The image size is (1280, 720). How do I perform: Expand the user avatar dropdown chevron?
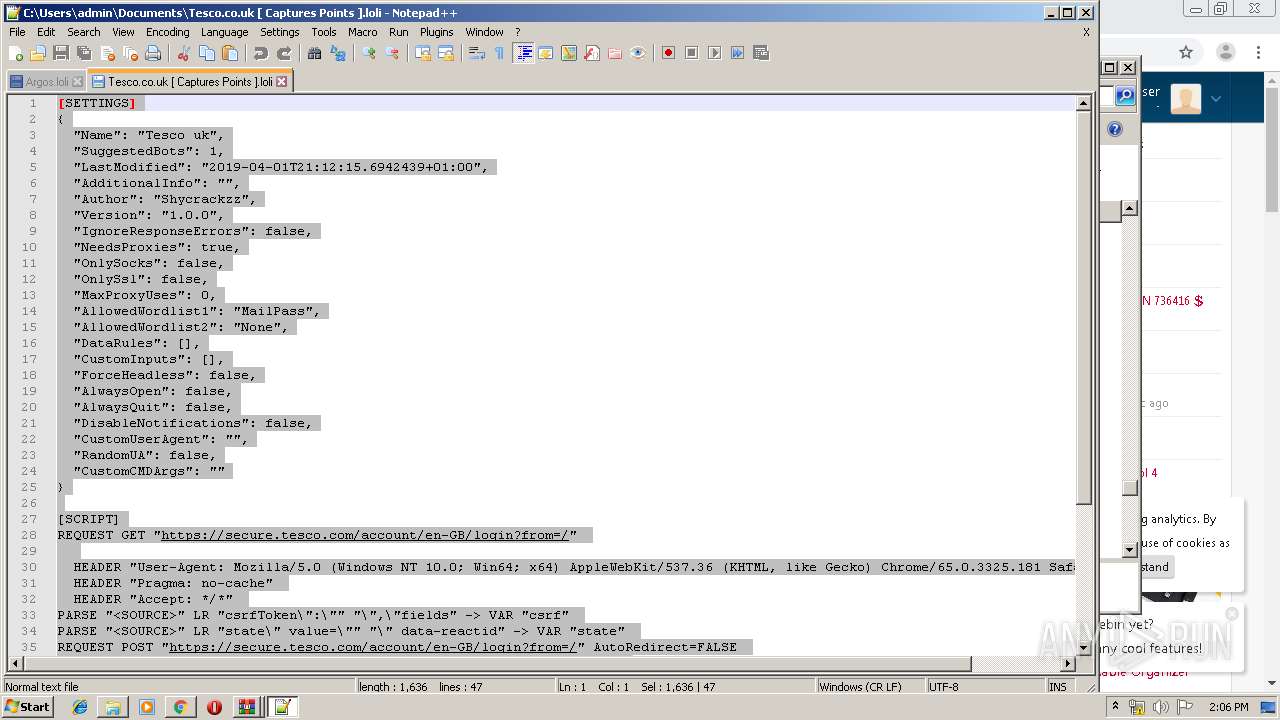(1216, 98)
